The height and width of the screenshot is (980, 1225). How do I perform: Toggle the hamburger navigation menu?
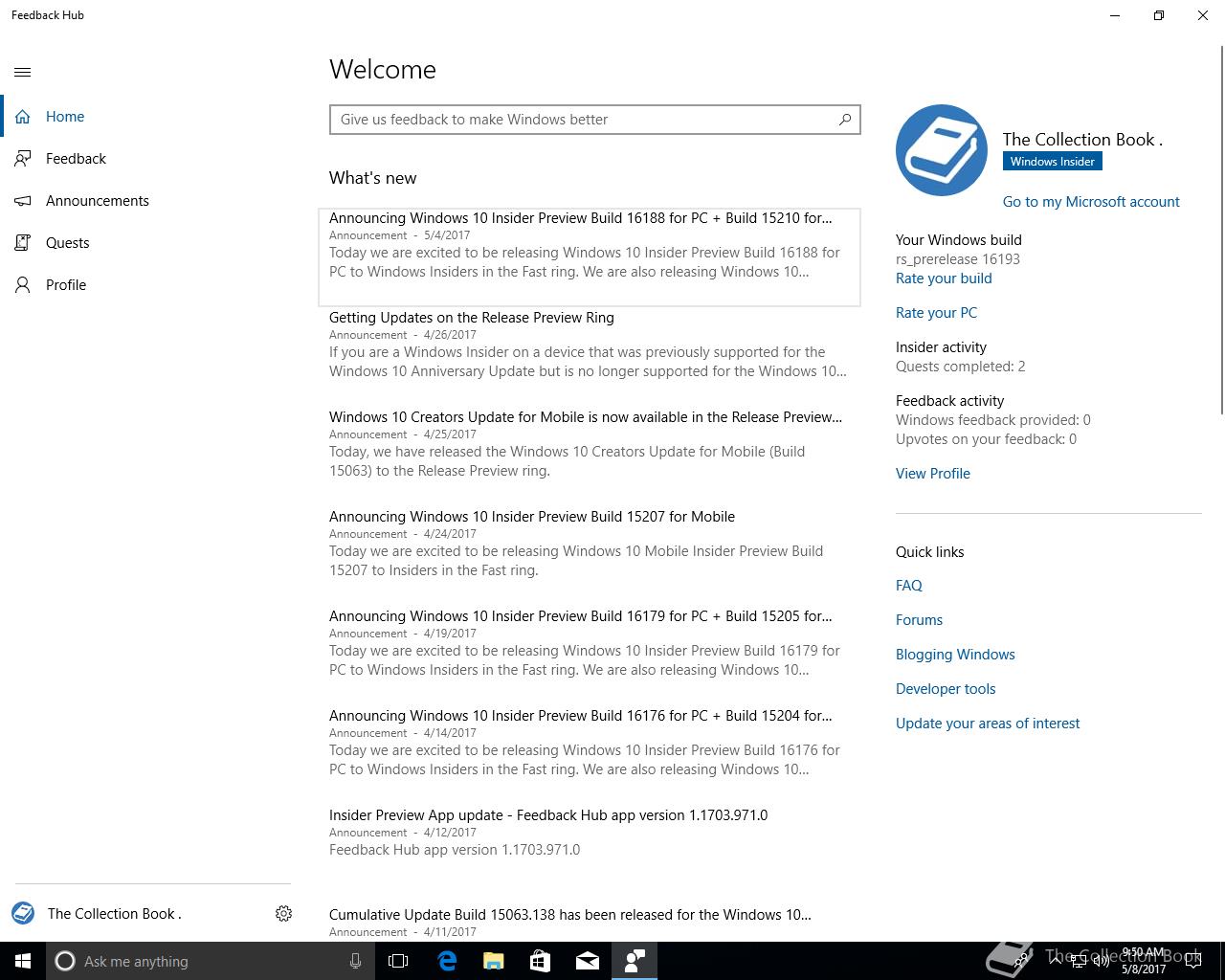23,72
